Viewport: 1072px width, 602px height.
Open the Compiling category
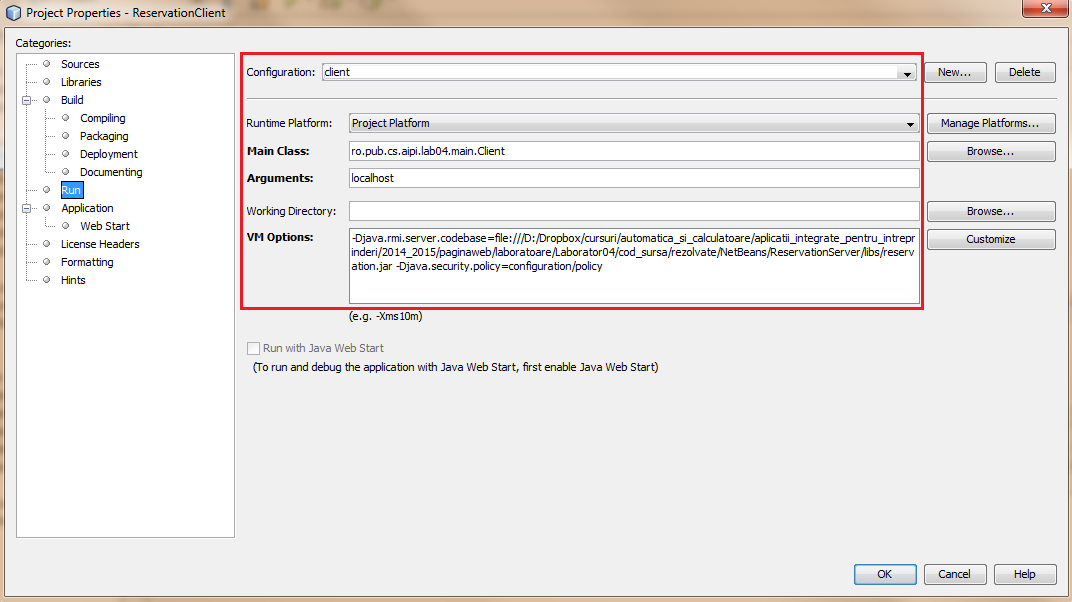tap(103, 118)
